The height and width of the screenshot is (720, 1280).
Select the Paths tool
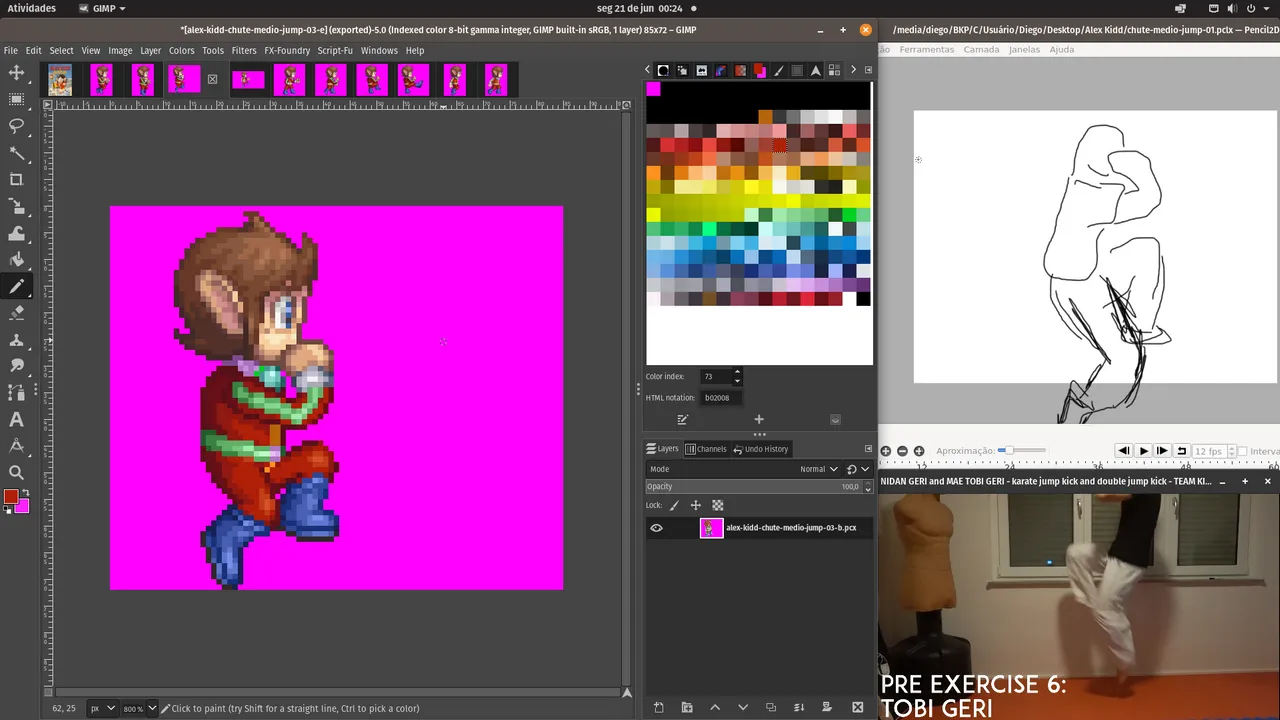pyautogui.click(x=16, y=393)
